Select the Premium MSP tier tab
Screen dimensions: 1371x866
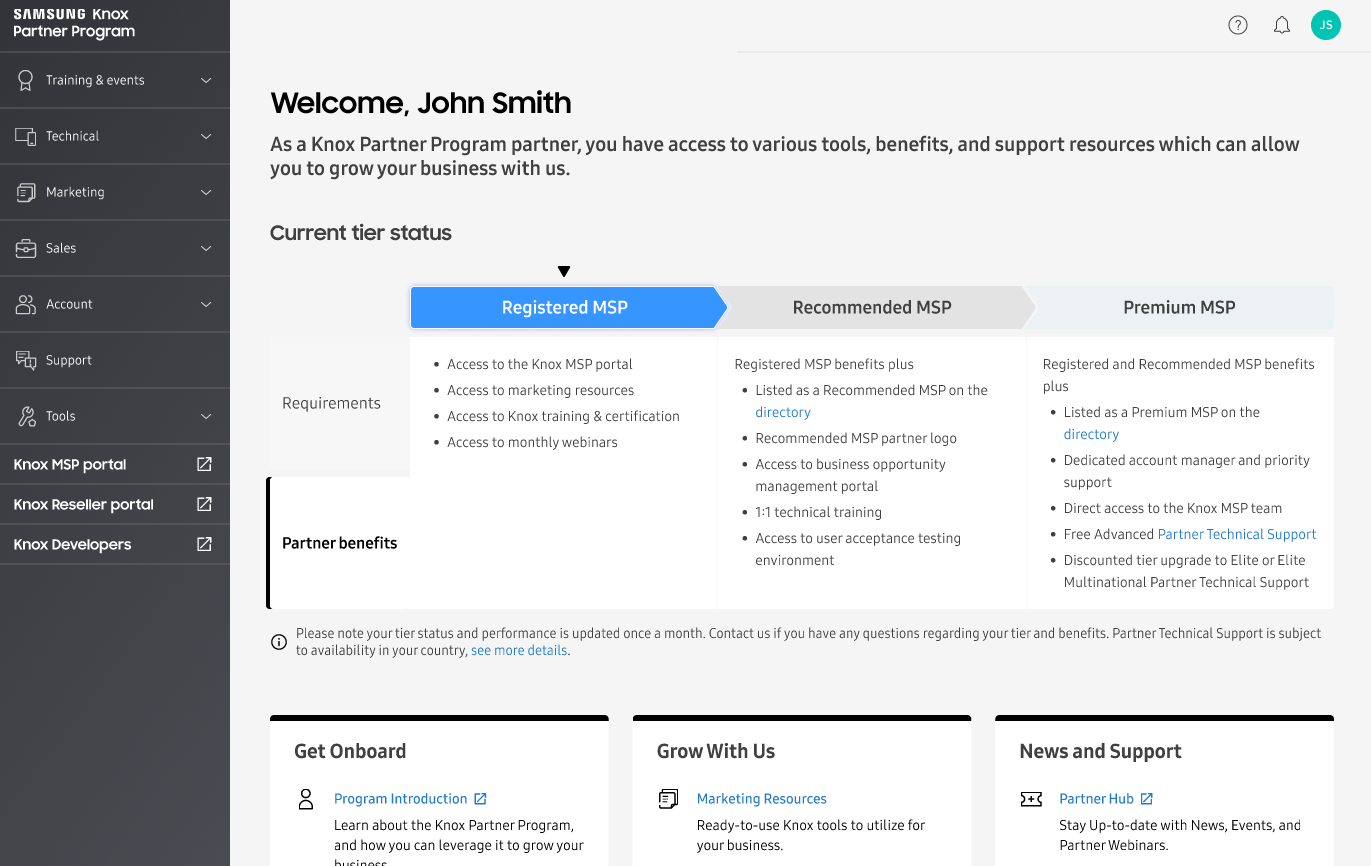(x=1179, y=308)
